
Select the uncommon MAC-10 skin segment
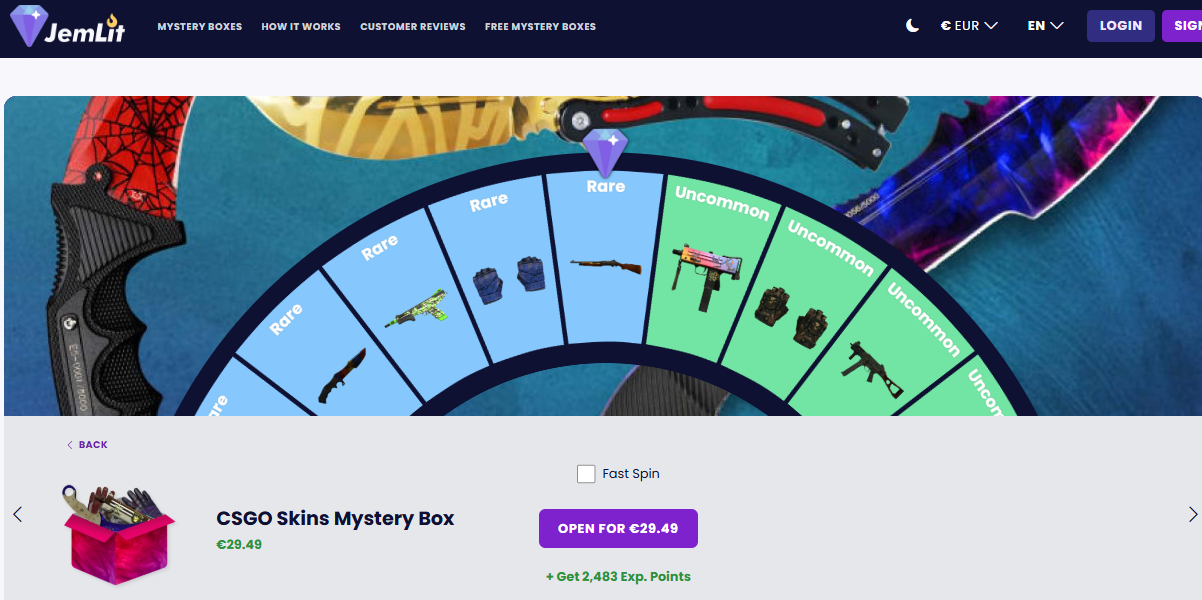point(707,267)
